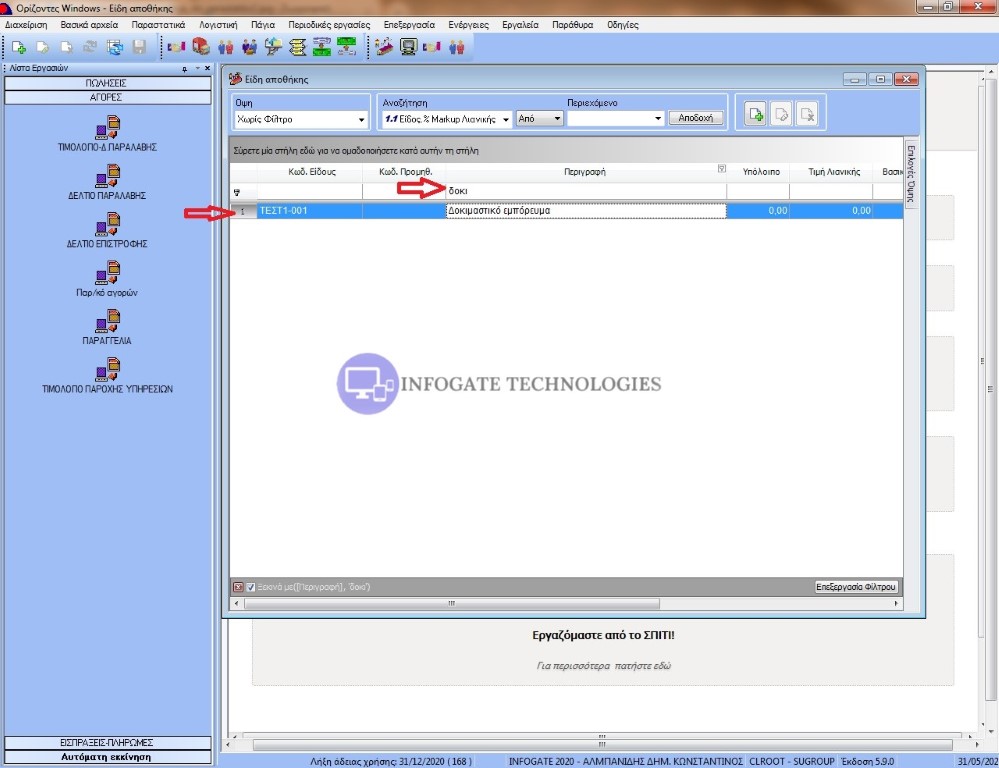Viewport: 999px width, 768px height.
Task: Click the red truck toolbar icon
Action: (200, 47)
